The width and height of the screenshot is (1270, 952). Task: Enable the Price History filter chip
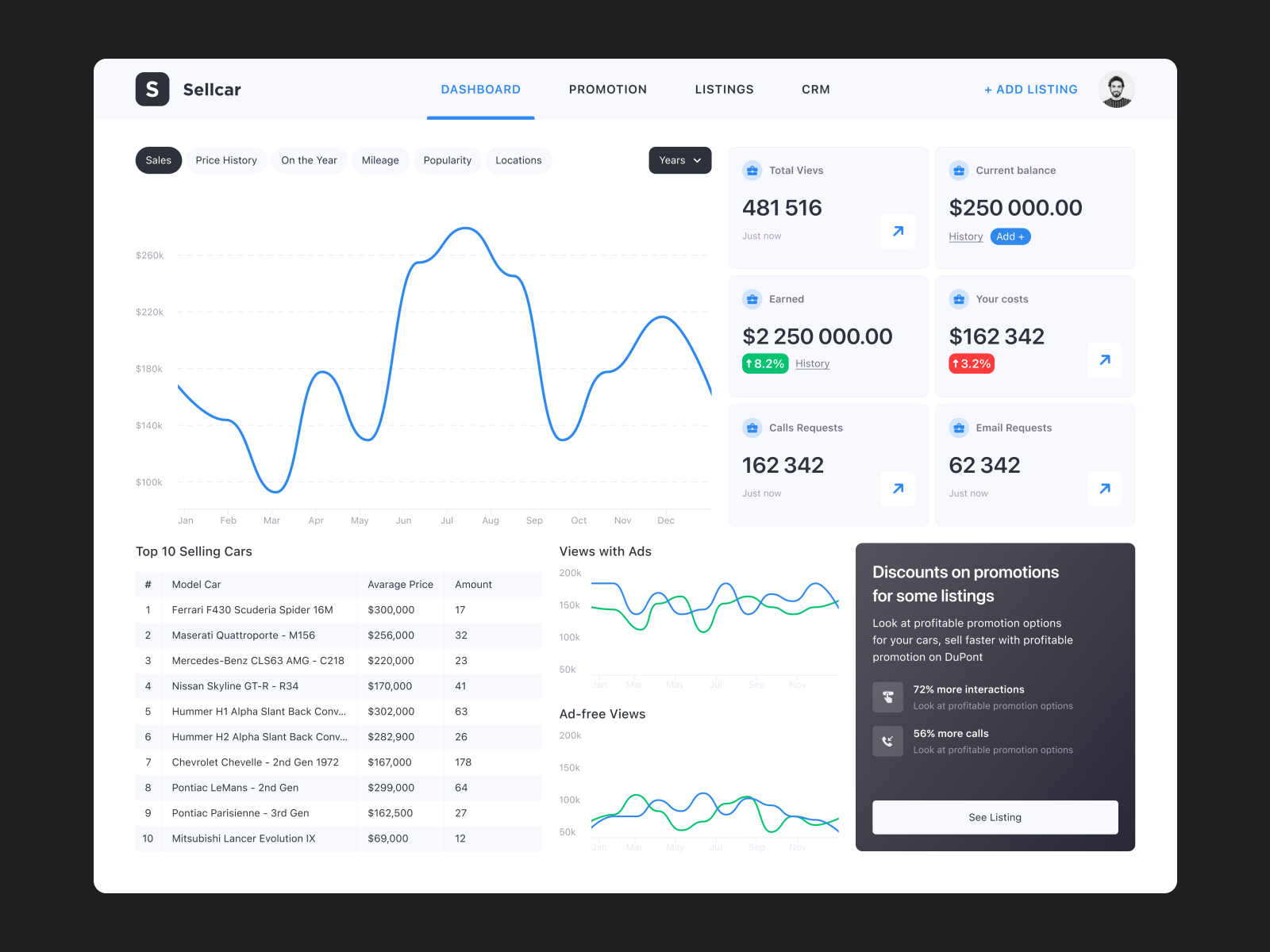pos(226,160)
